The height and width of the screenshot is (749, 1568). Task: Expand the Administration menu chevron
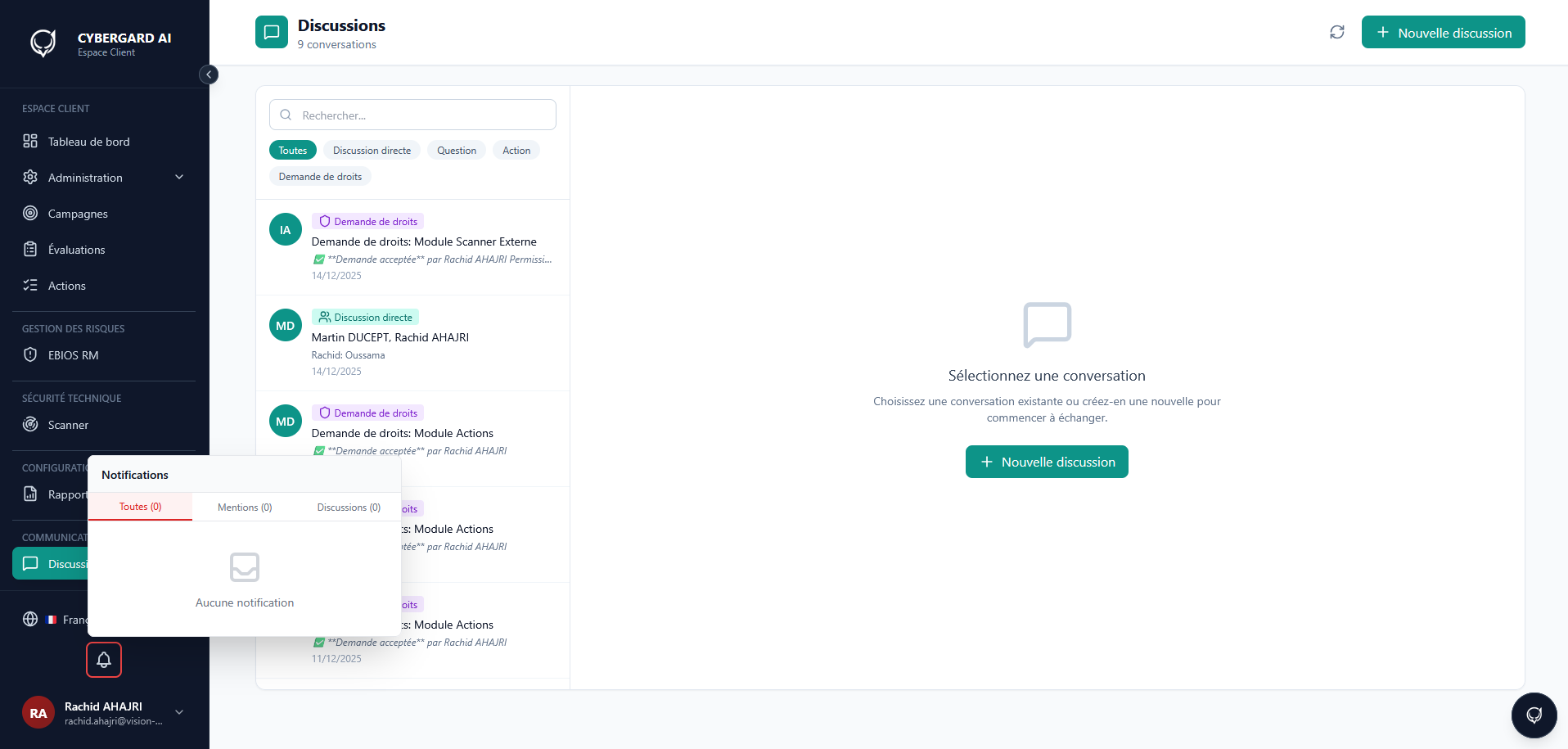coord(179,178)
